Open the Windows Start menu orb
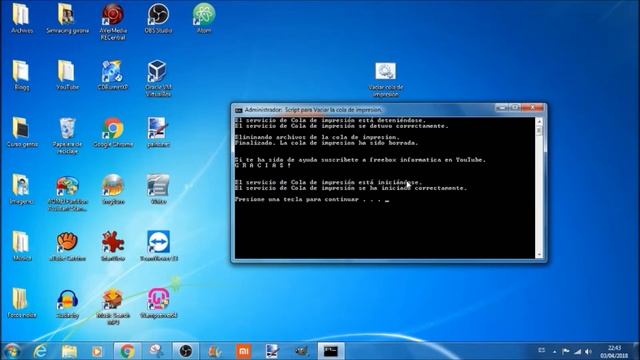The image size is (640, 360). pyautogui.click(x=12, y=351)
